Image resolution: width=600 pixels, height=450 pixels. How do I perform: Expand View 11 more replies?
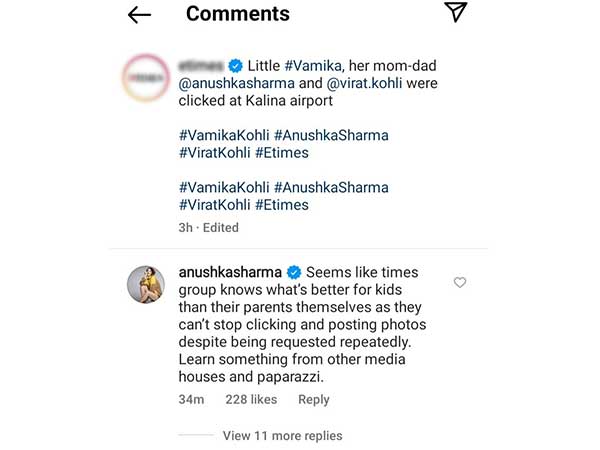click(282, 435)
